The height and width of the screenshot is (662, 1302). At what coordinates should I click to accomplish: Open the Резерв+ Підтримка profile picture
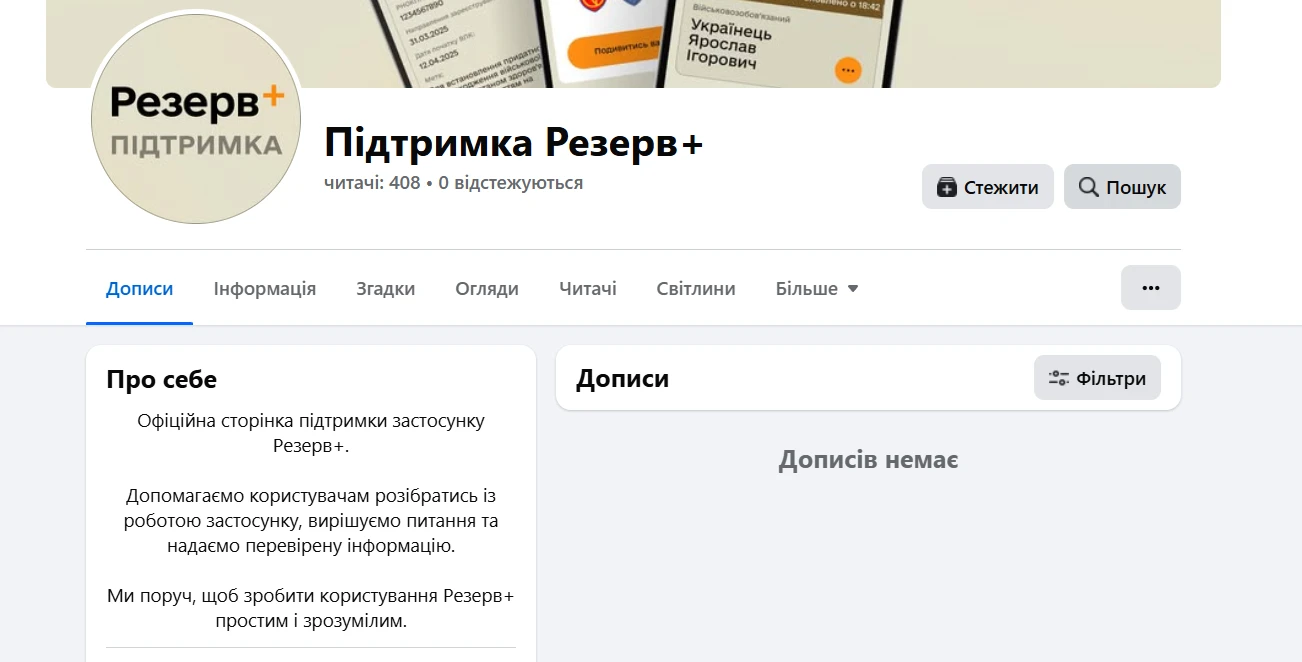click(x=196, y=119)
